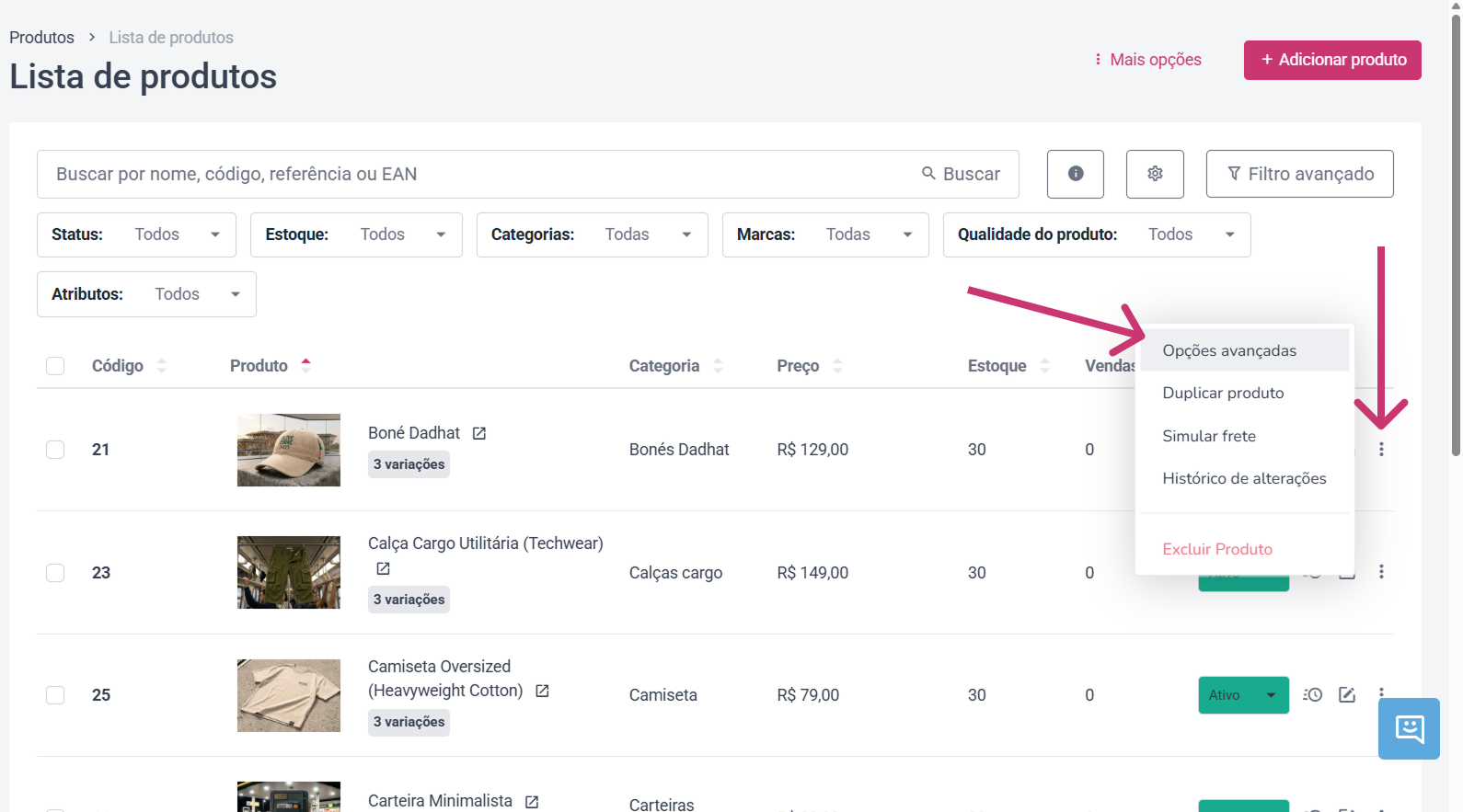Open external link icon for Calça Cargo Utilitária

point(384,568)
